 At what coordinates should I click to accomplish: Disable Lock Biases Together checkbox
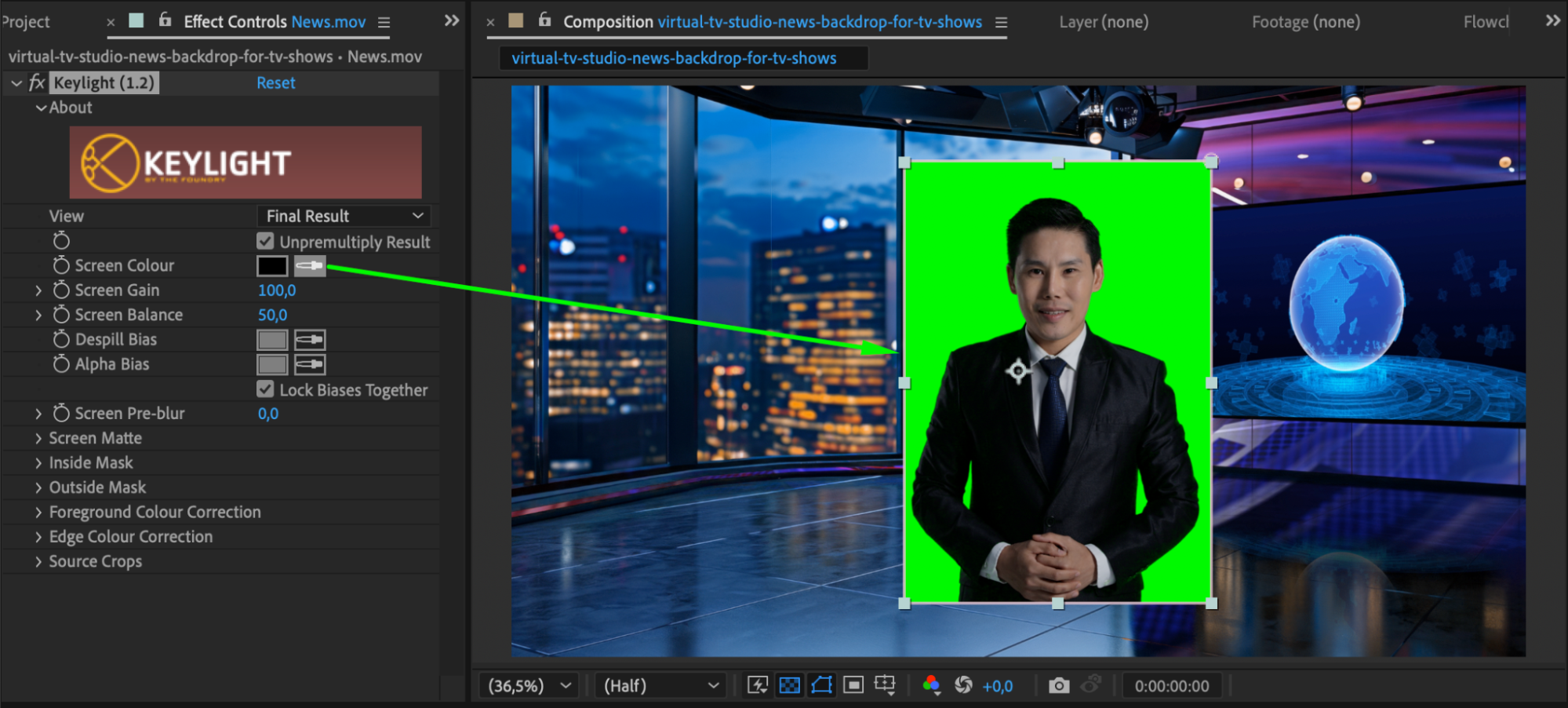[266, 389]
